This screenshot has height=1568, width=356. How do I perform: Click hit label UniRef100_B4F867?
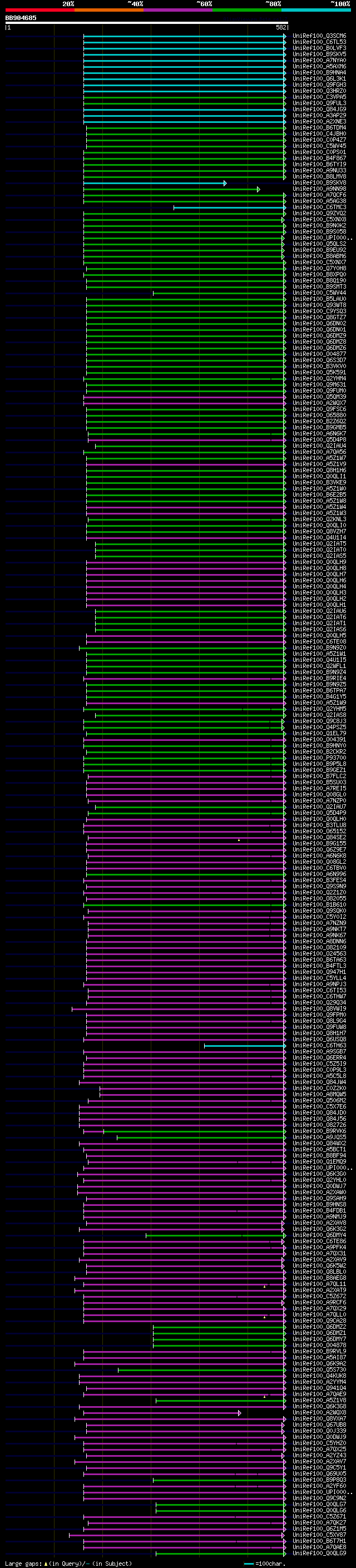[x=319, y=159]
